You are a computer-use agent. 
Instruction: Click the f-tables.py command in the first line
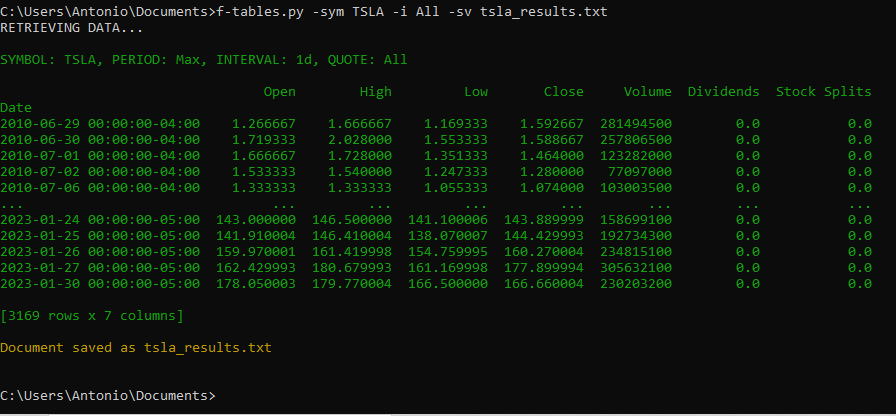[250, 11]
